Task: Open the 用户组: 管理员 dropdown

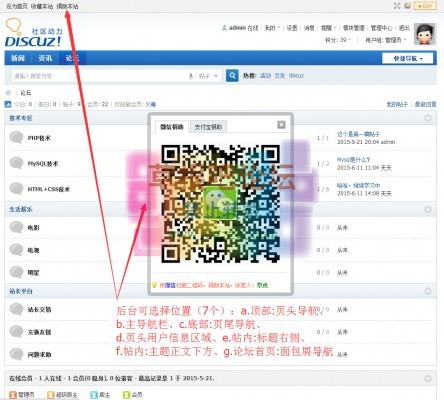Action: (x=386, y=40)
